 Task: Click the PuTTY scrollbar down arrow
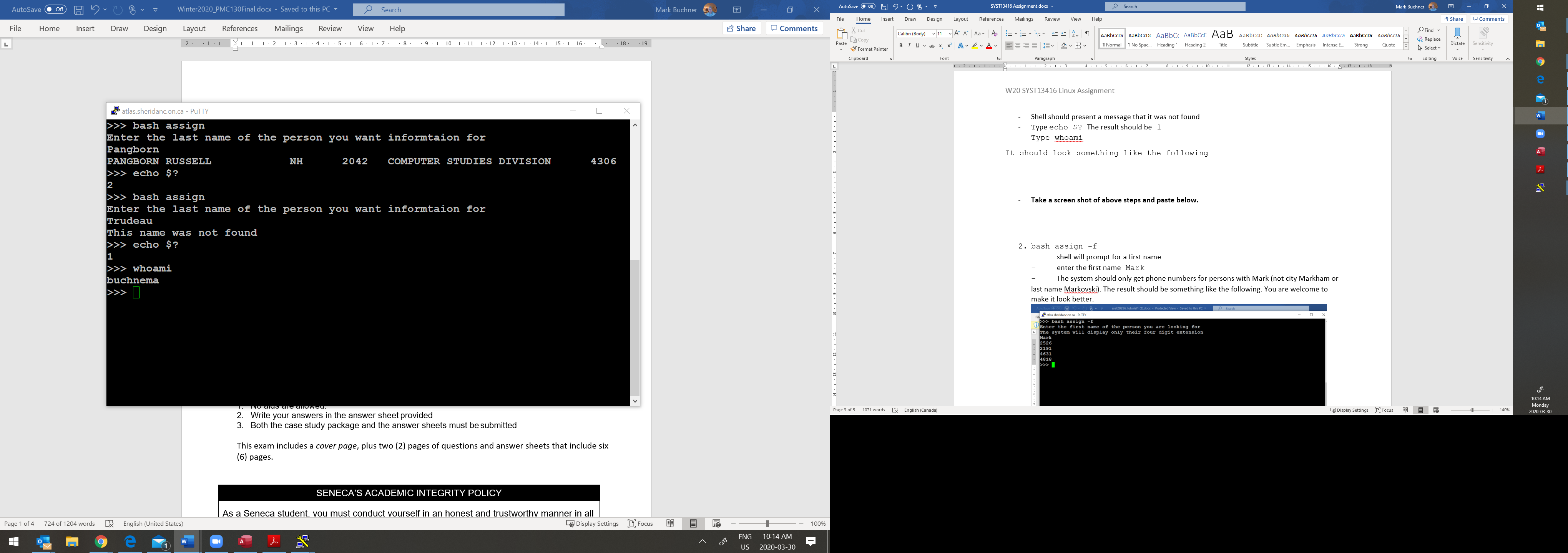[x=635, y=400]
